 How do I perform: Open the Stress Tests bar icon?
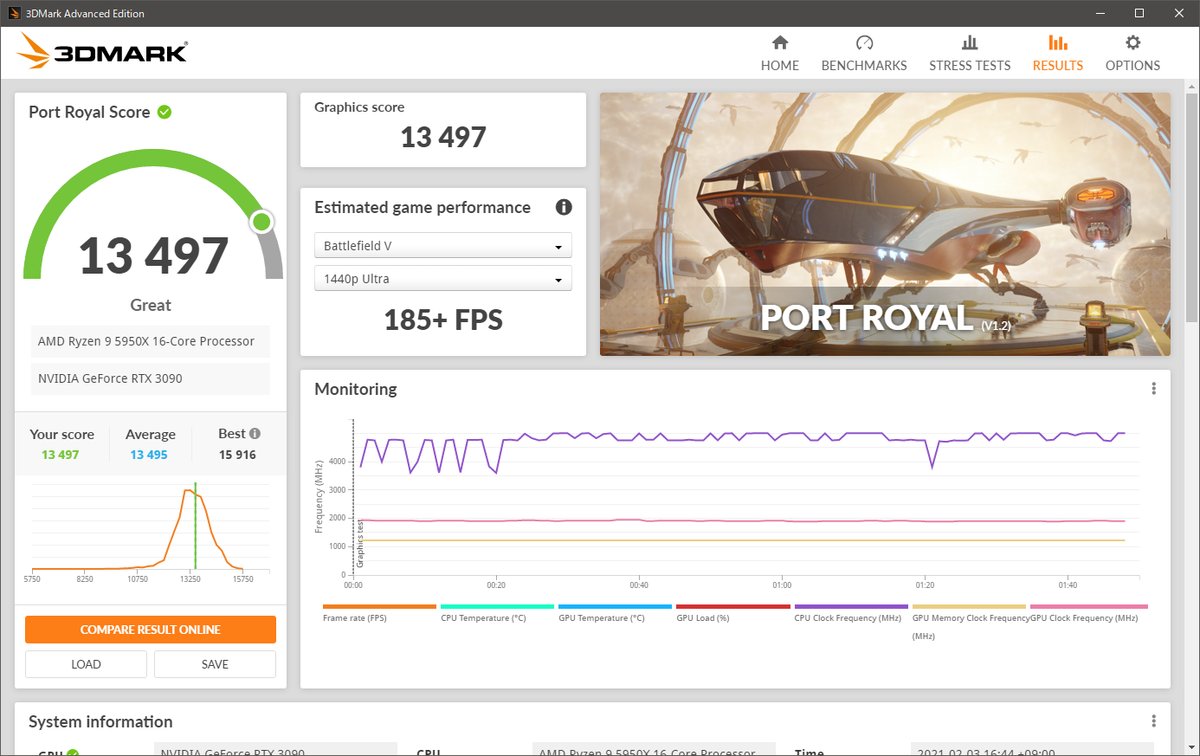tap(970, 43)
